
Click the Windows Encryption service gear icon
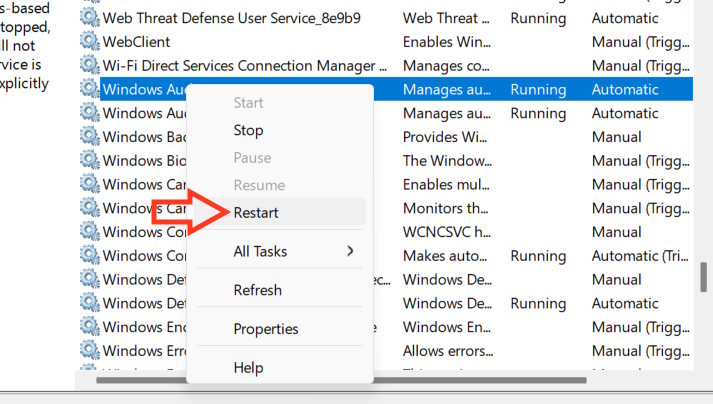pyautogui.click(x=90, y=327)
